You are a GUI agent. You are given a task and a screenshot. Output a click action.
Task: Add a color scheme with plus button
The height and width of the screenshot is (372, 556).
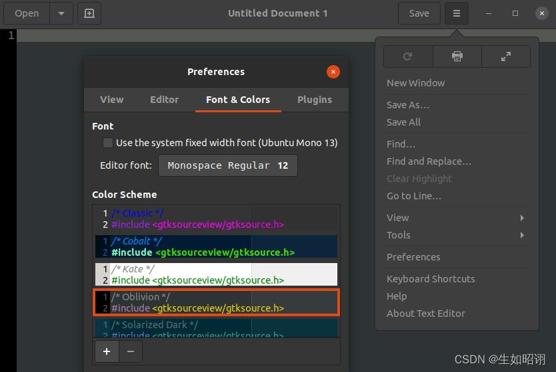[107, 351]
